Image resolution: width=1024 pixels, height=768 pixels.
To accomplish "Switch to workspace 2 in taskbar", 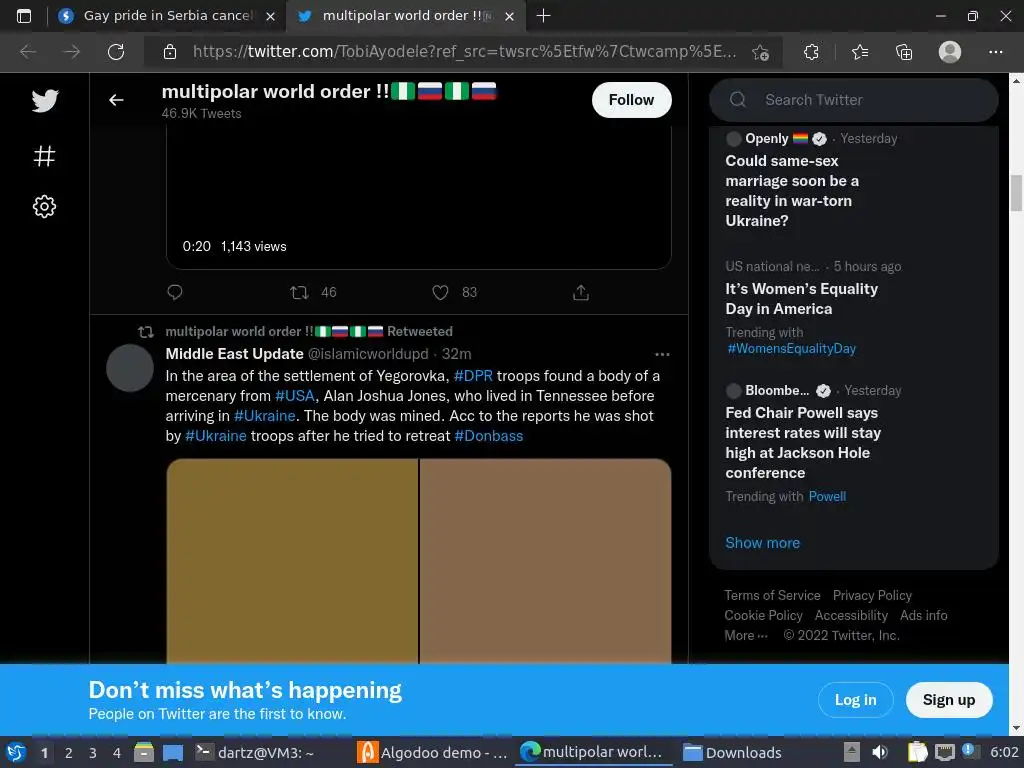I will 69,753.
